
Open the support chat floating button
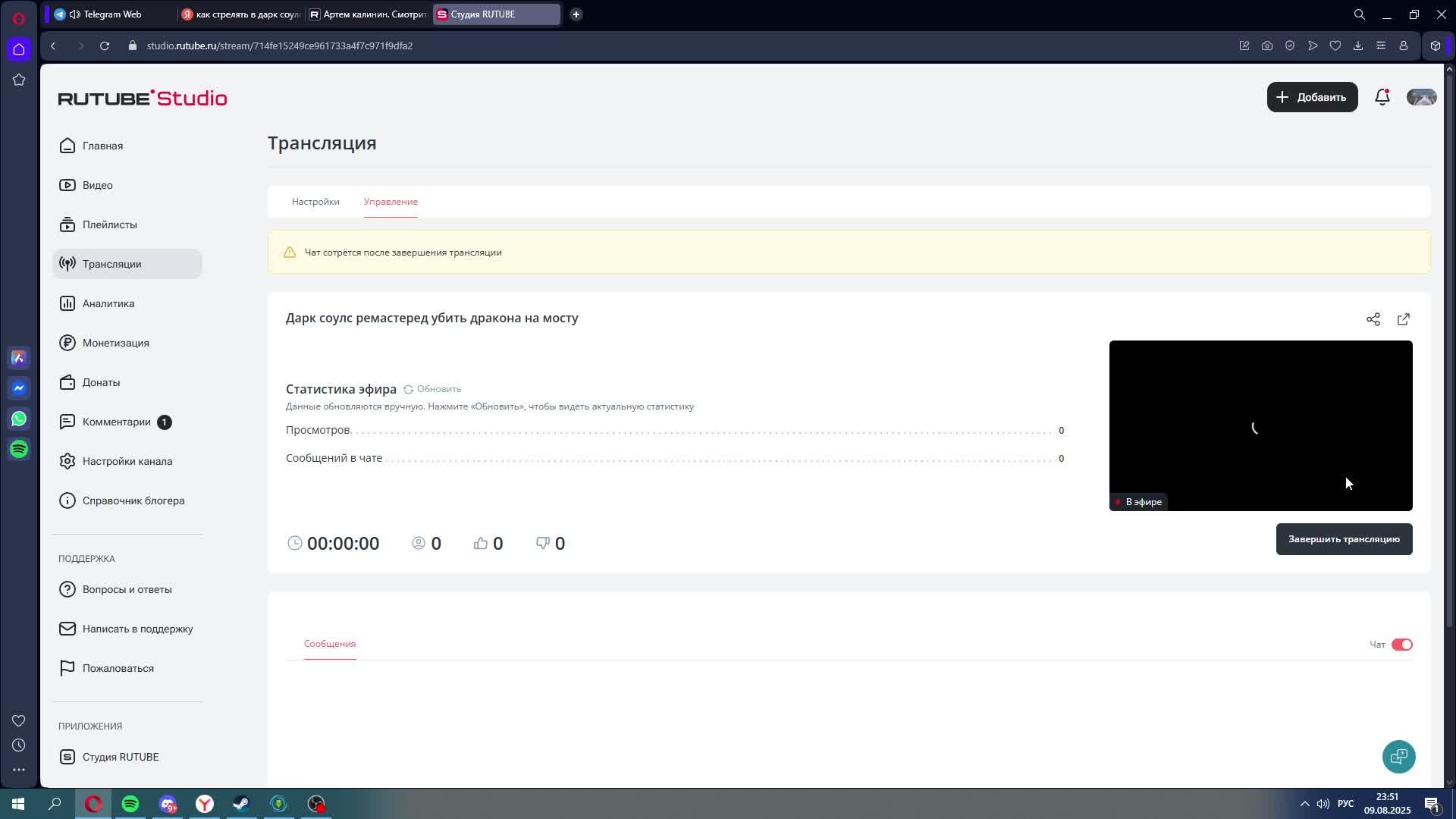click(1398, 756)
